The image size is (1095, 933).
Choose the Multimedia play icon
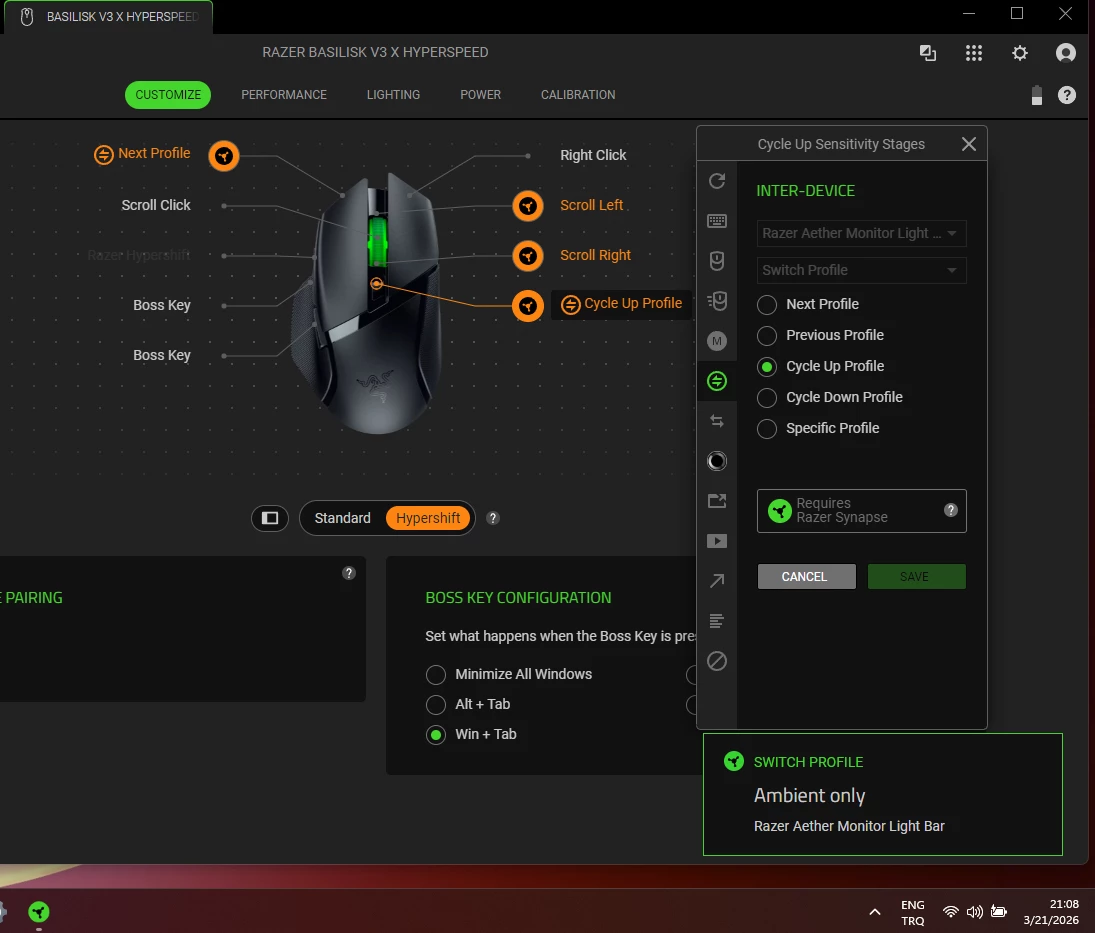(x=716, y=541)
